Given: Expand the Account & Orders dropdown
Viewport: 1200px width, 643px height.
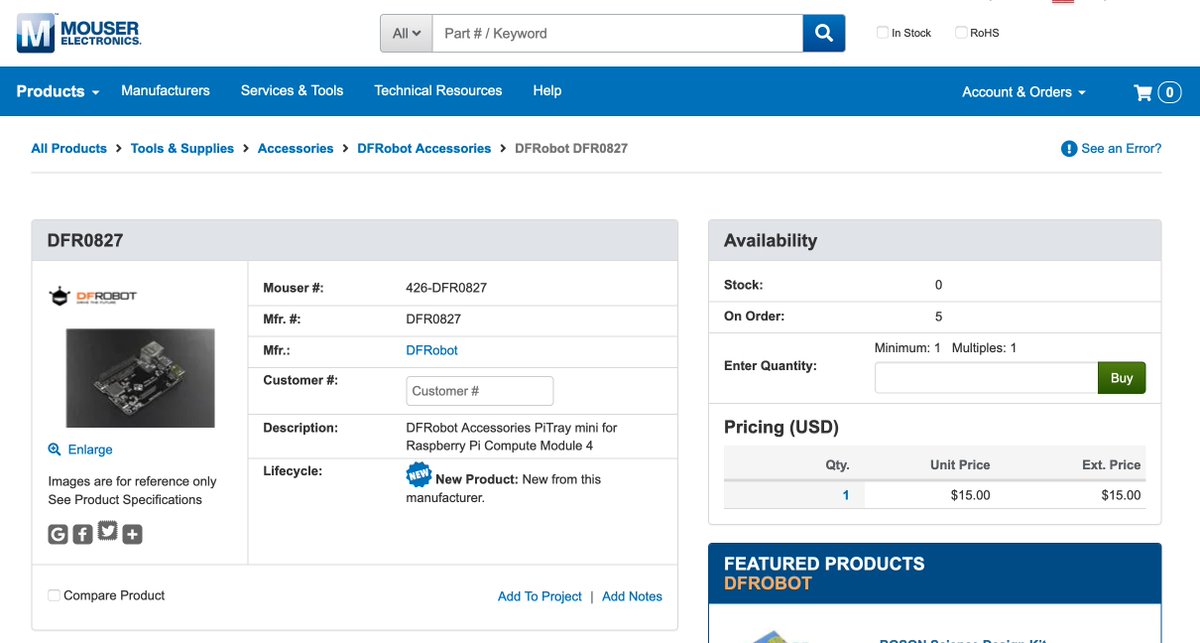Looking at the screenshot, I should [1024, 92].
